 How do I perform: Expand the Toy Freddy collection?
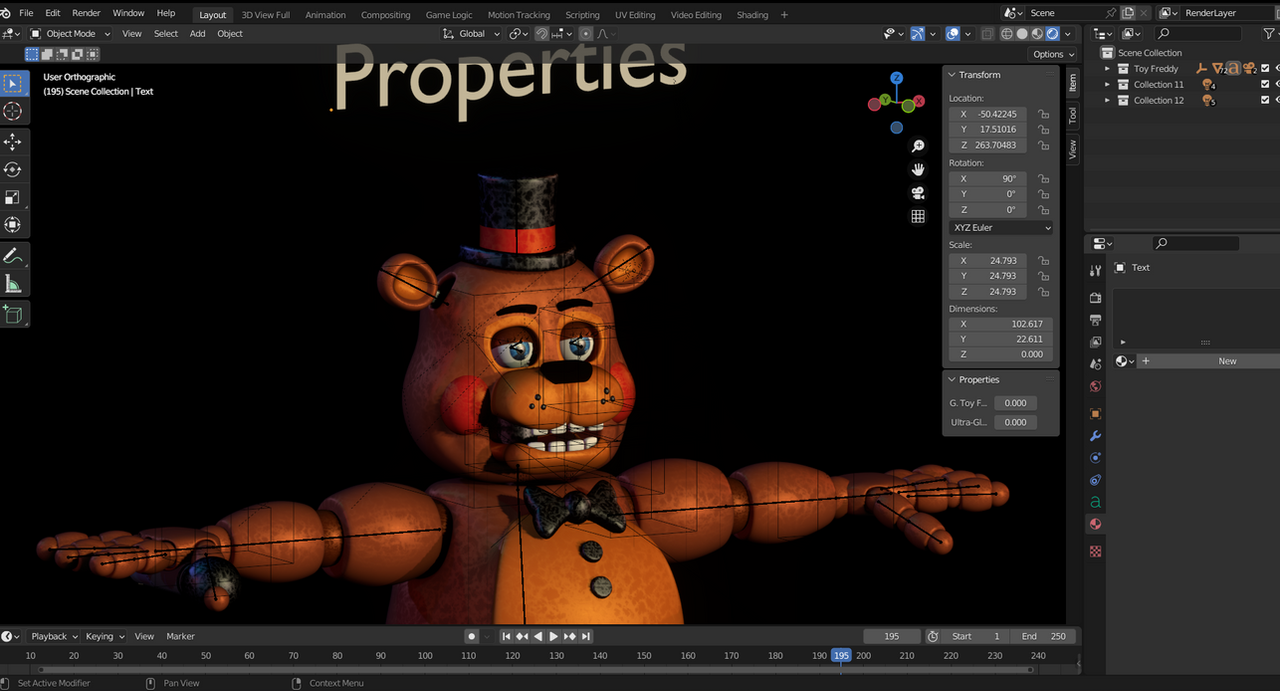click(1107, 69)
